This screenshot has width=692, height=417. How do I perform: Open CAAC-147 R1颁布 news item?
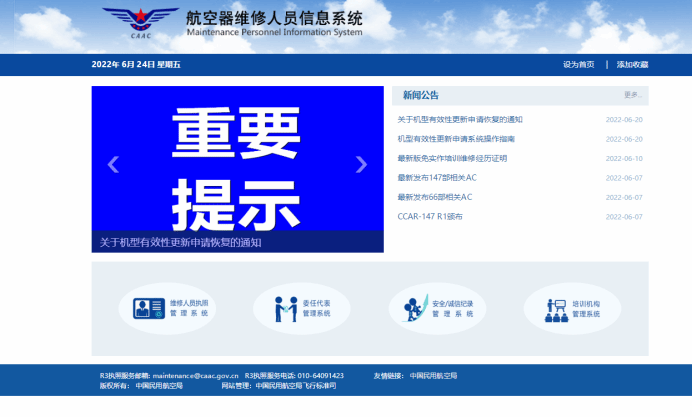tap(430, 216)
